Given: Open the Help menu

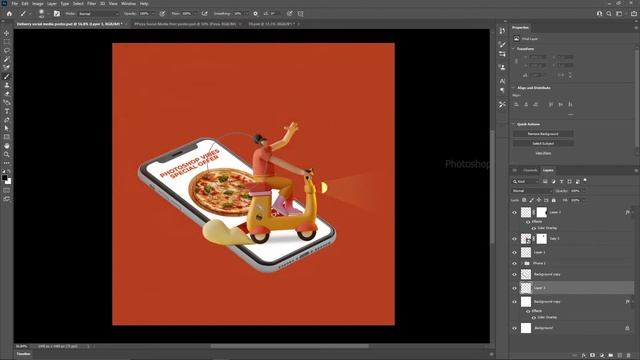Looking at the screenshot, I should 144,4.
